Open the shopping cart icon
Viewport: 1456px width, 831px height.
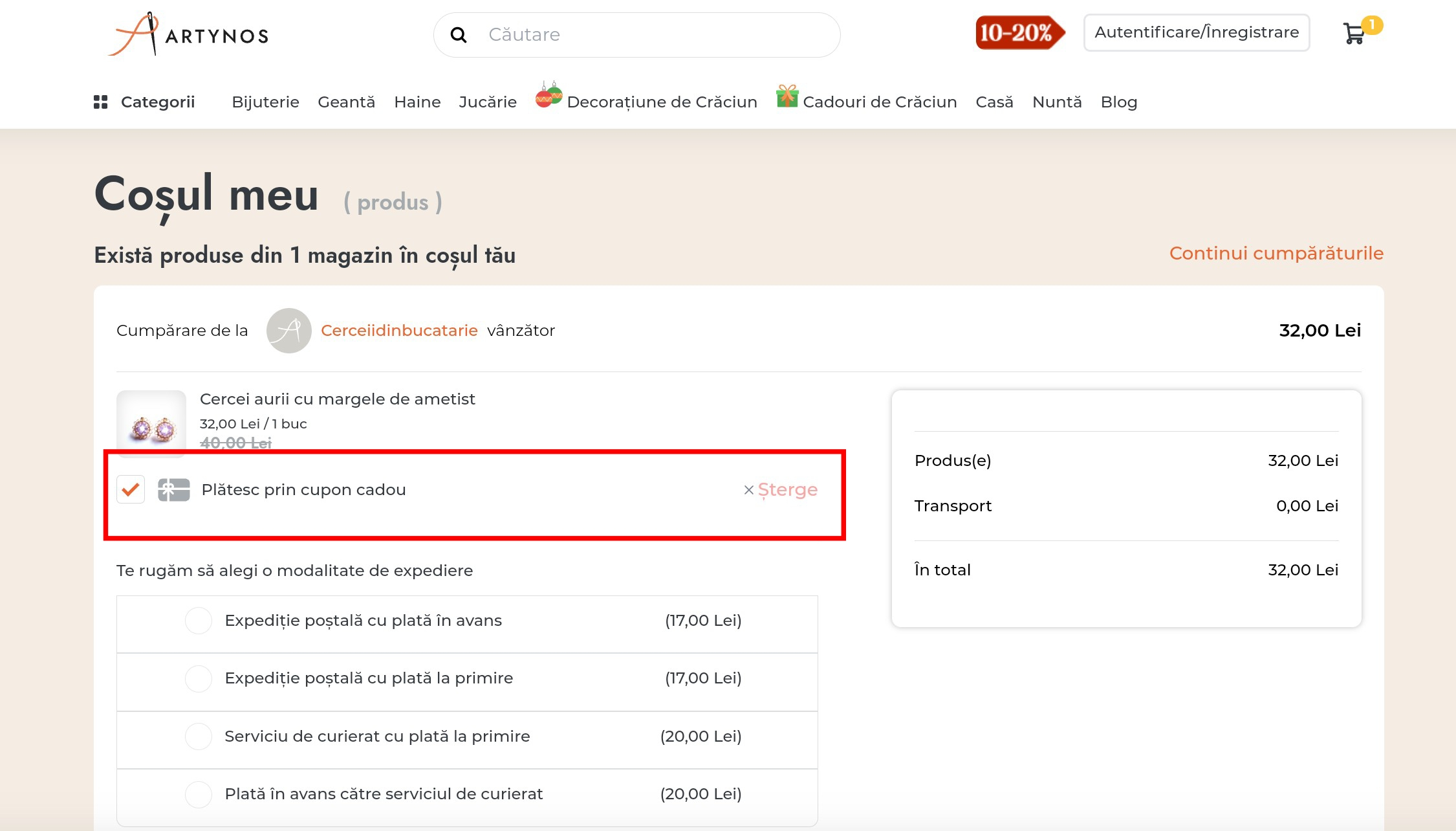pos(1354,34)
